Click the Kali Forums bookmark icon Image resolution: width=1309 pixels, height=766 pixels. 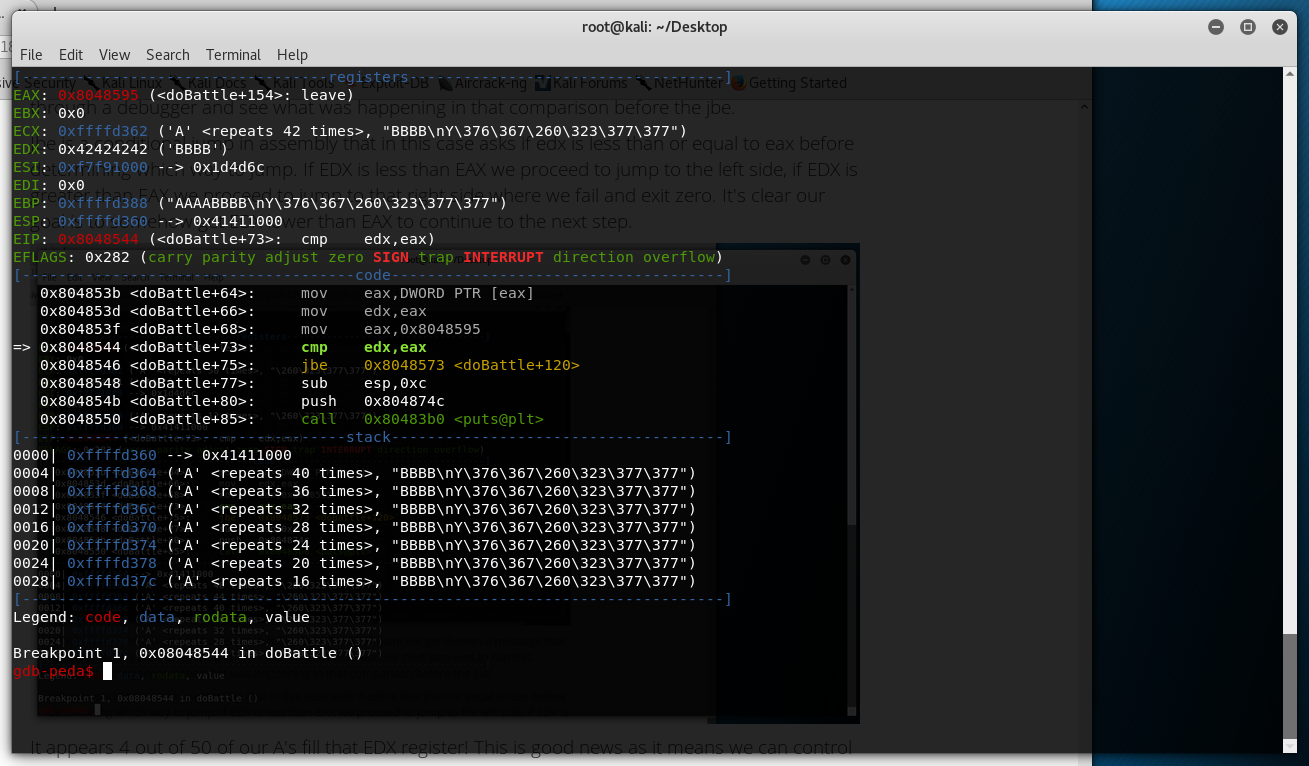(542, 83)
